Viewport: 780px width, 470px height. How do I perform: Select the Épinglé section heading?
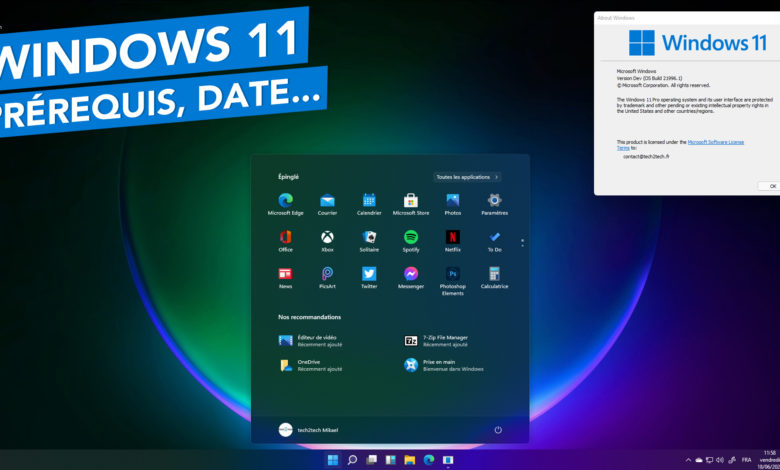[x=289, y=177]
